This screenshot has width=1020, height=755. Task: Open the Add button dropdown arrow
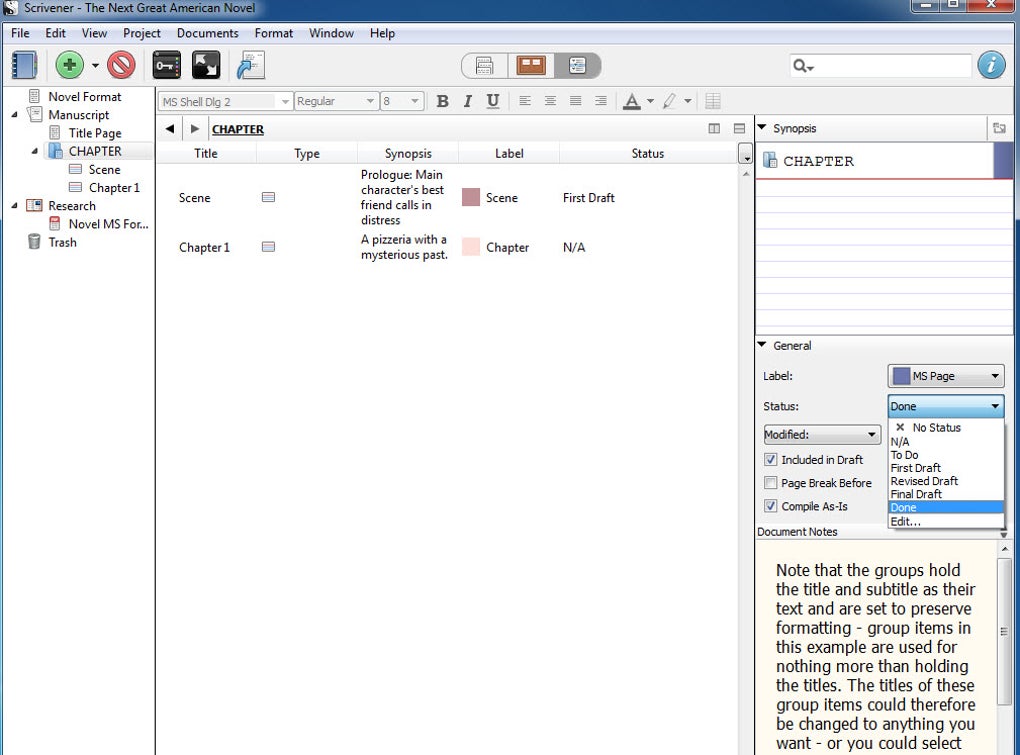coord(95,65)
